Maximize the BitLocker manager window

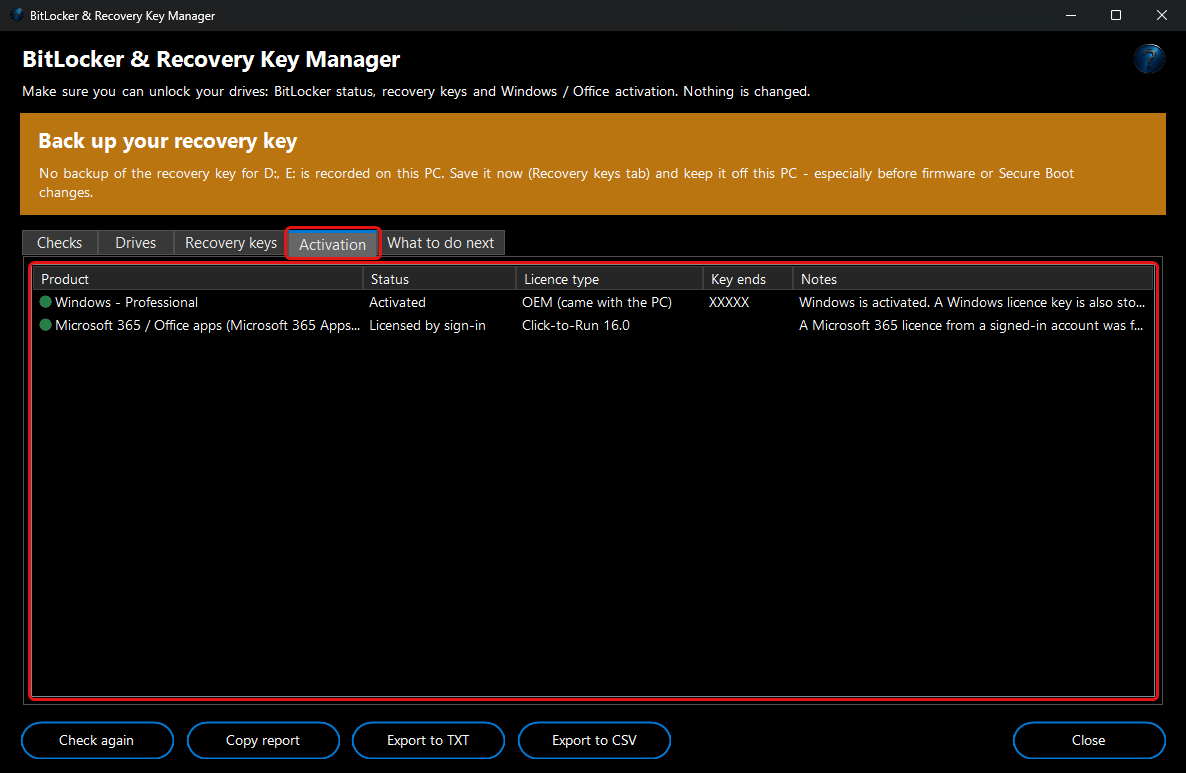tap(1116, 15)
